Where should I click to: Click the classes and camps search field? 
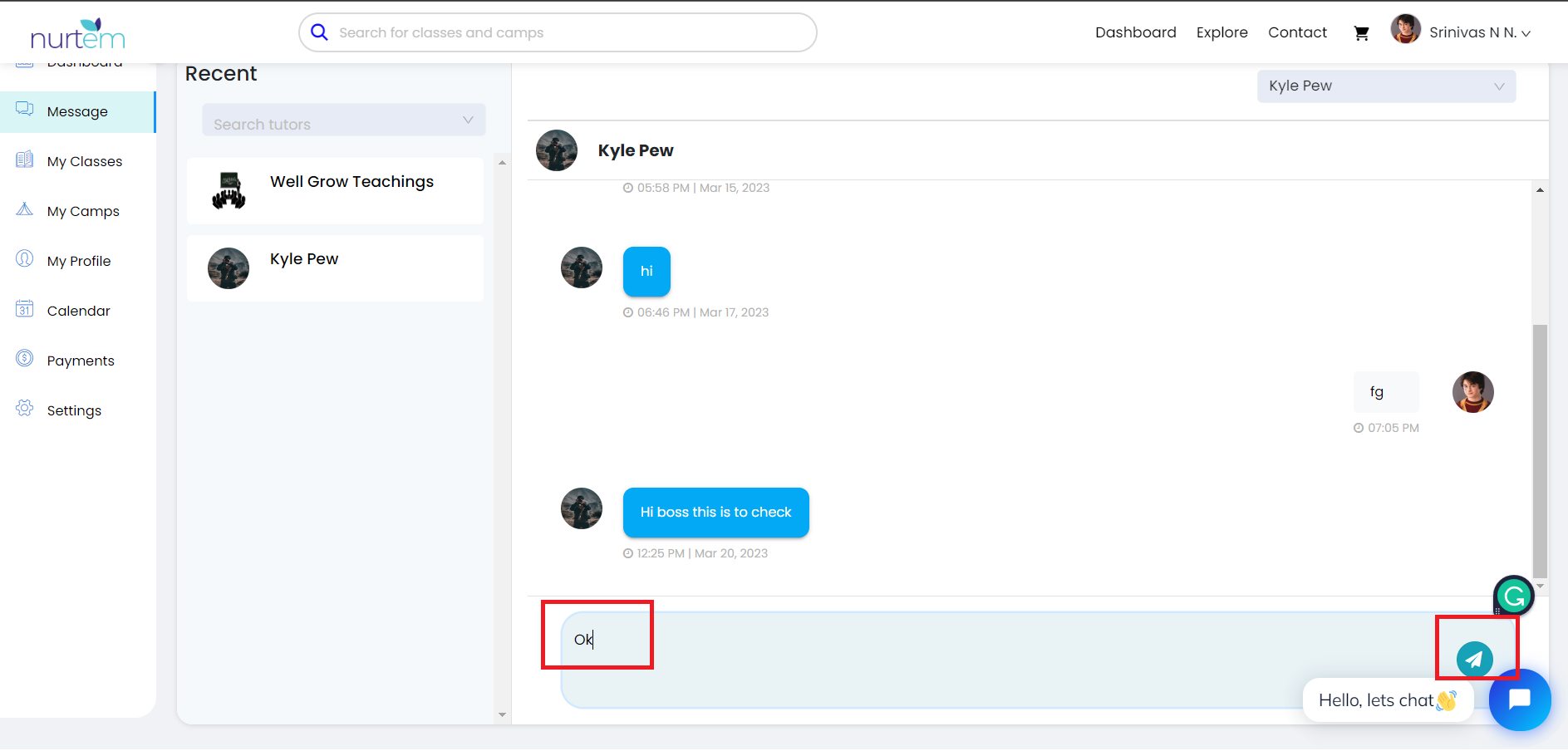pyautogui.click(x=565, y=32)
